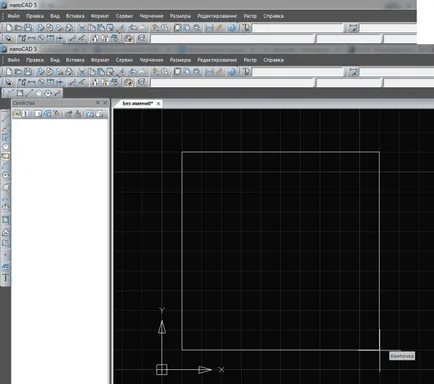Click the bottom-right corner of drawn rectangle
Image resolution: width=434 pixels, height=384 pixels.
click(x=379, y=350)
